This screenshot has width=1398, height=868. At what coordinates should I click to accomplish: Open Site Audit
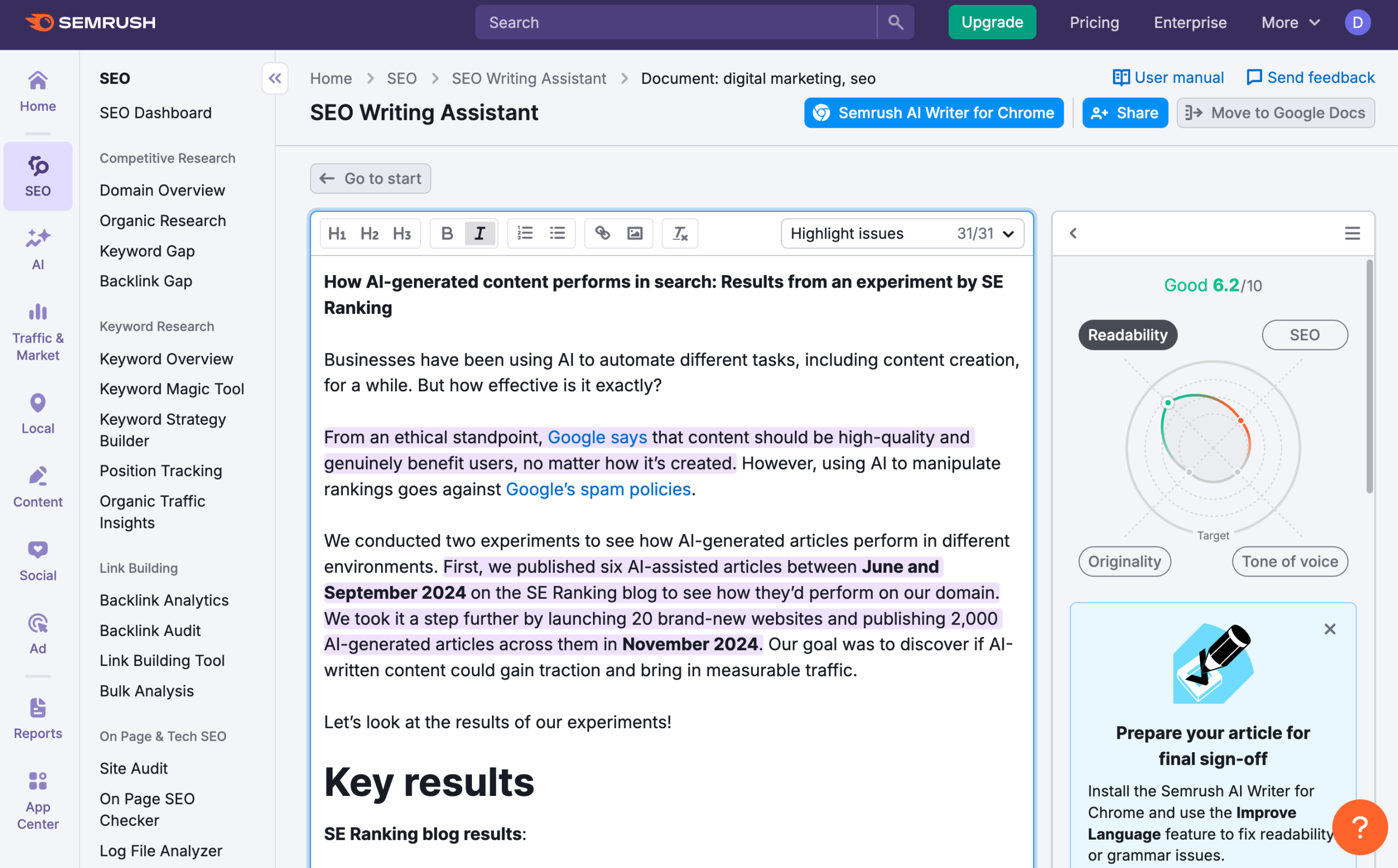[x=133, y=768]
